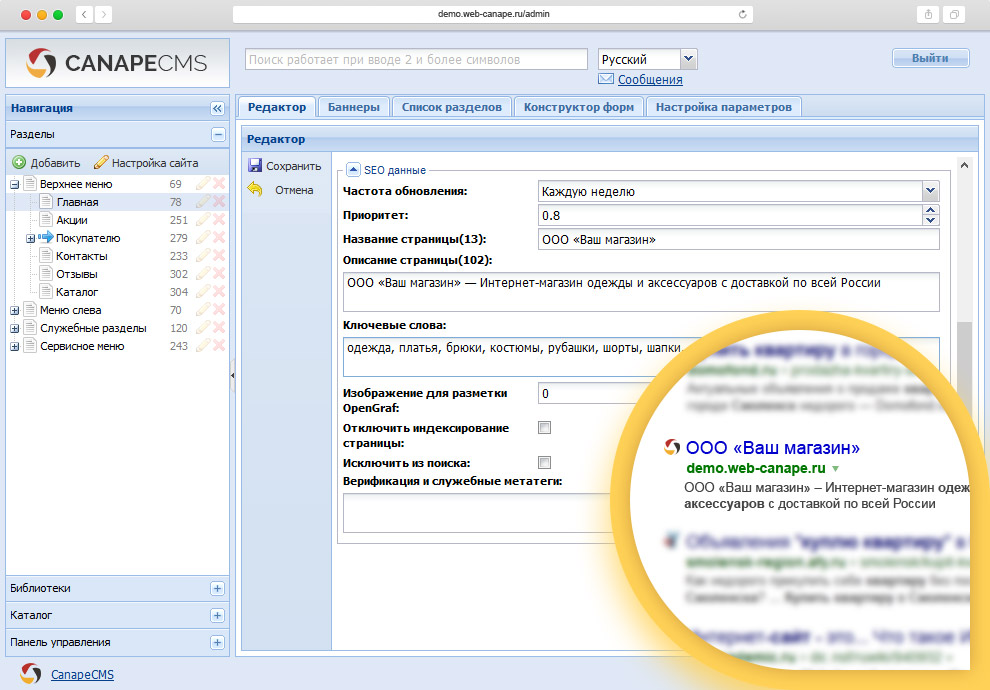Increase the Приоритет value with up arrow

pos(930,210)
